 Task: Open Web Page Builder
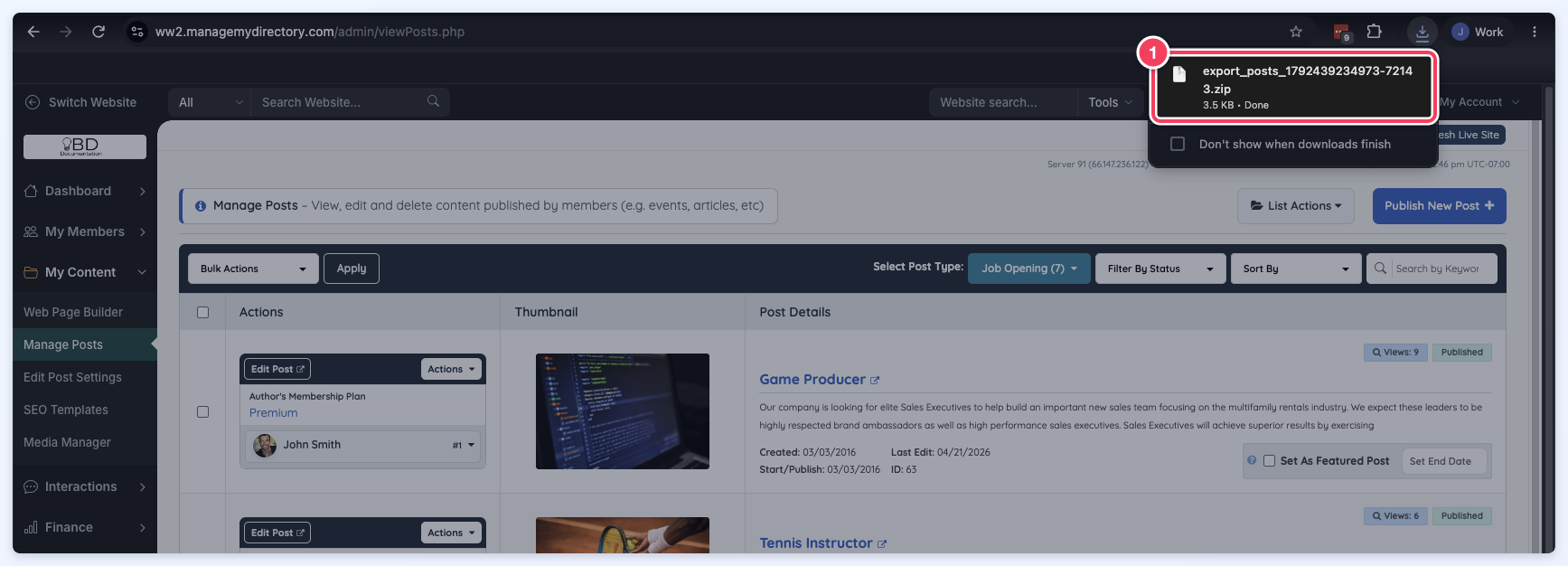(73, 312)
